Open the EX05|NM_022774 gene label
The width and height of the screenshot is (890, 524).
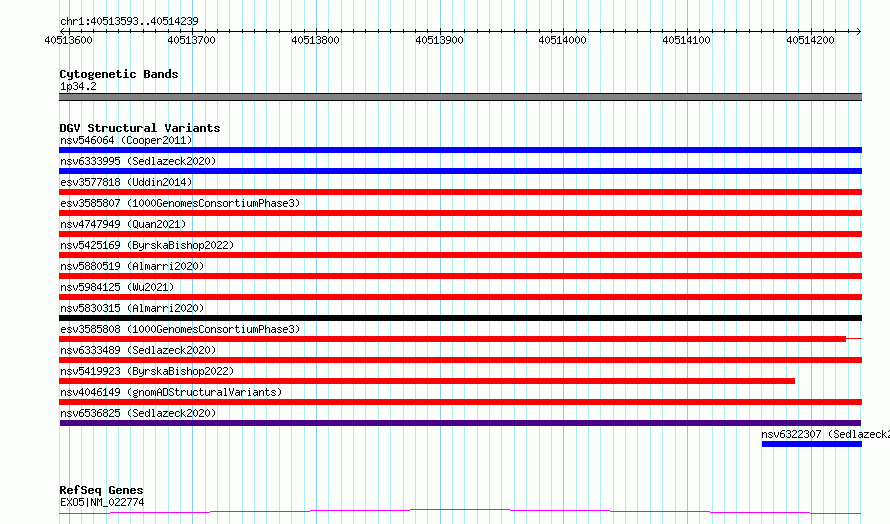click(x=102, y=502)
